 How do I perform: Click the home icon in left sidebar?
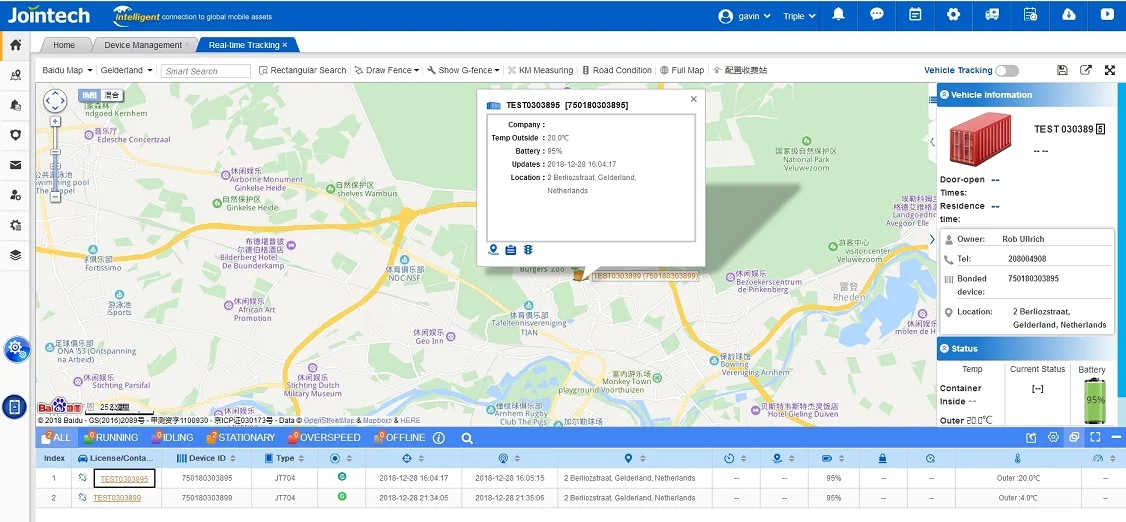pos(15,45)
